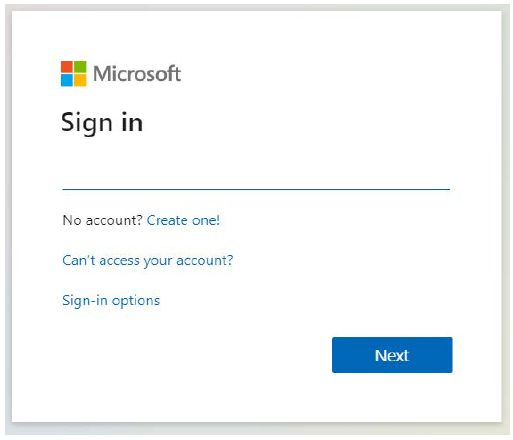Click the "Sign in" heading
The height and width of the screenshot is (440, 513).
click(102, 123)
